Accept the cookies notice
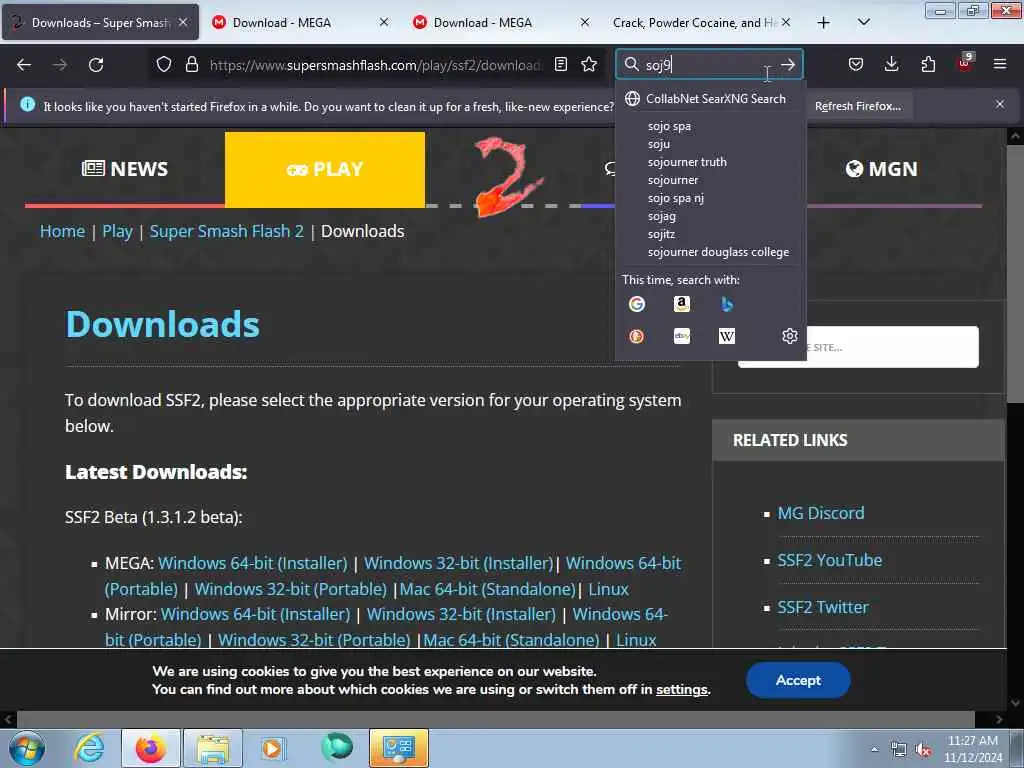This screenshot has width=1024, height=768. [798, 680]
